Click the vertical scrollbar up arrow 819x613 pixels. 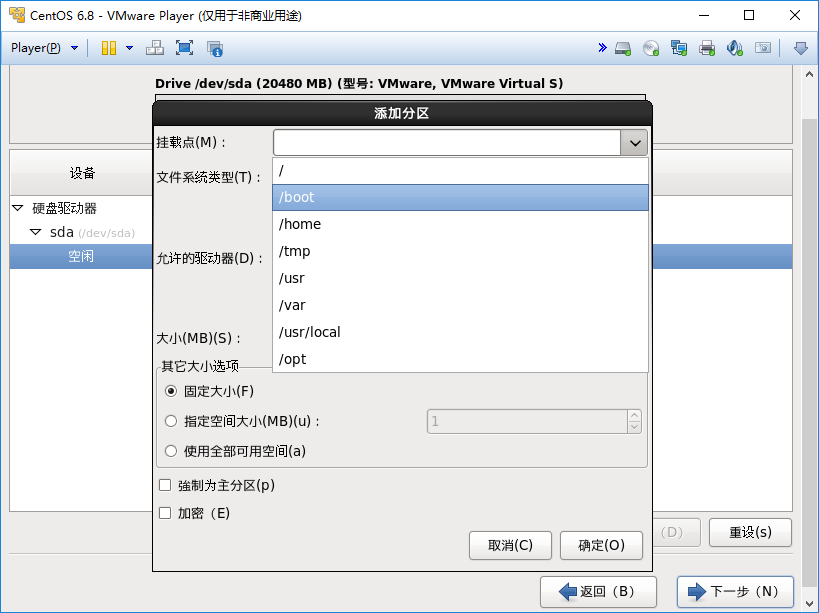click(x=809, y=75)
